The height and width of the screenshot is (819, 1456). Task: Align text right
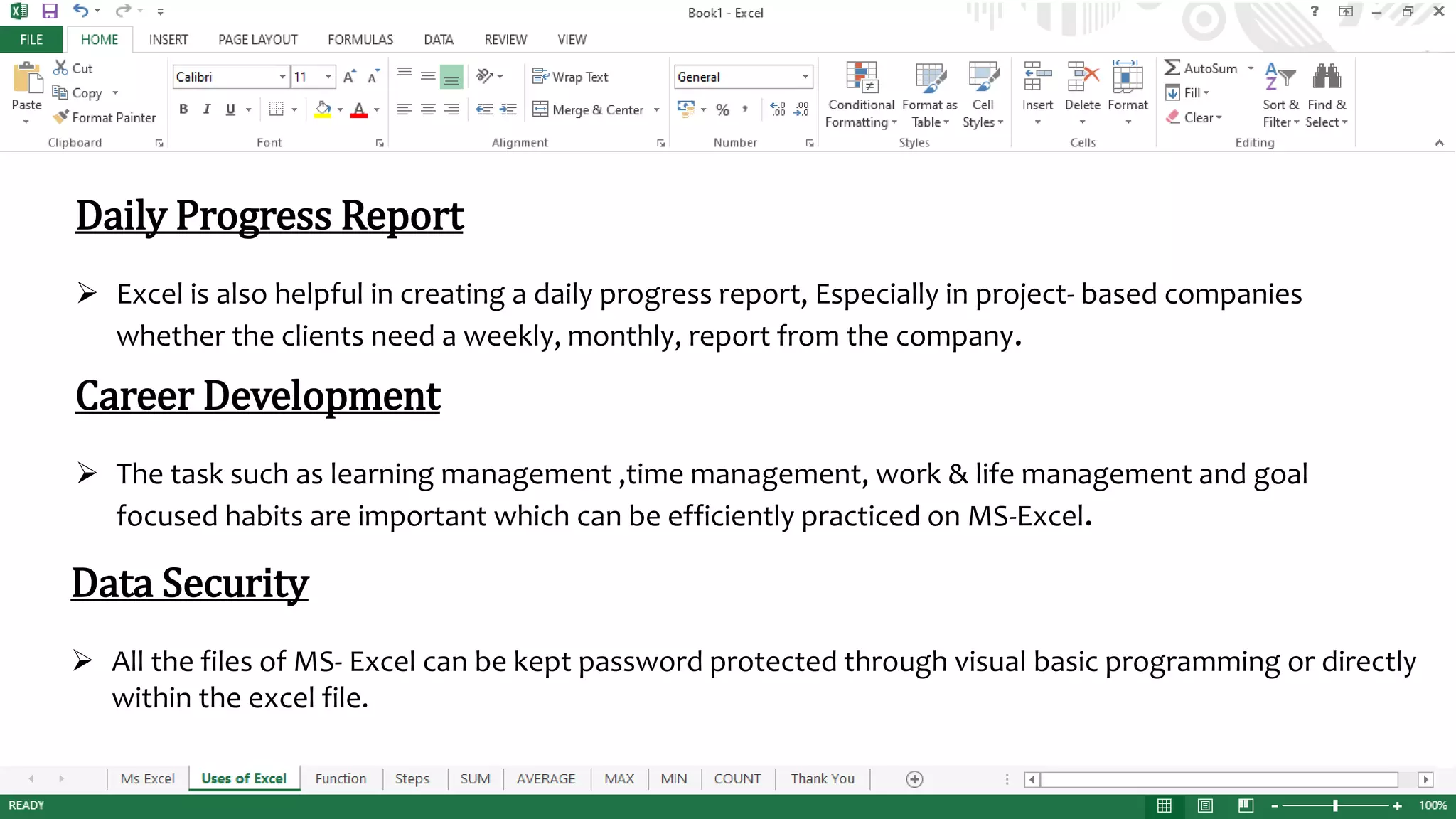[451, 109]
